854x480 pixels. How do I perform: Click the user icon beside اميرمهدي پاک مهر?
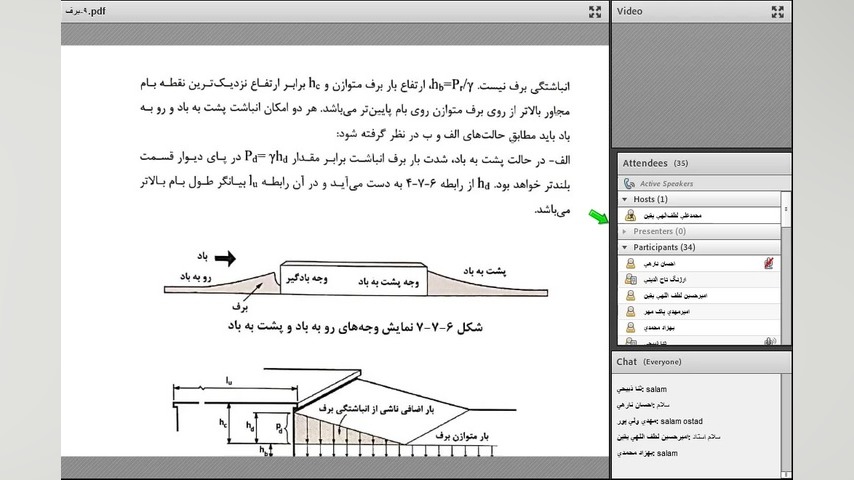tap(630, 311)
